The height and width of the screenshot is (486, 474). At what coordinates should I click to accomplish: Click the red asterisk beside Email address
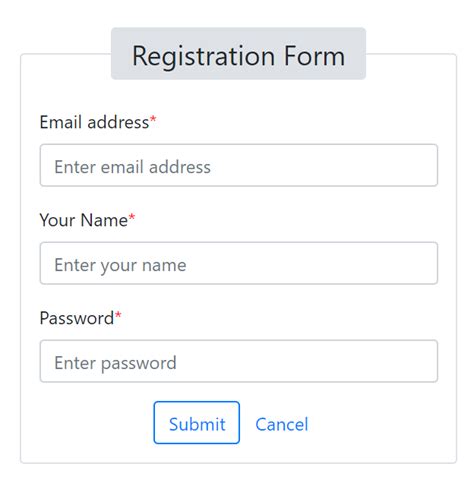[x=153, y=119]
